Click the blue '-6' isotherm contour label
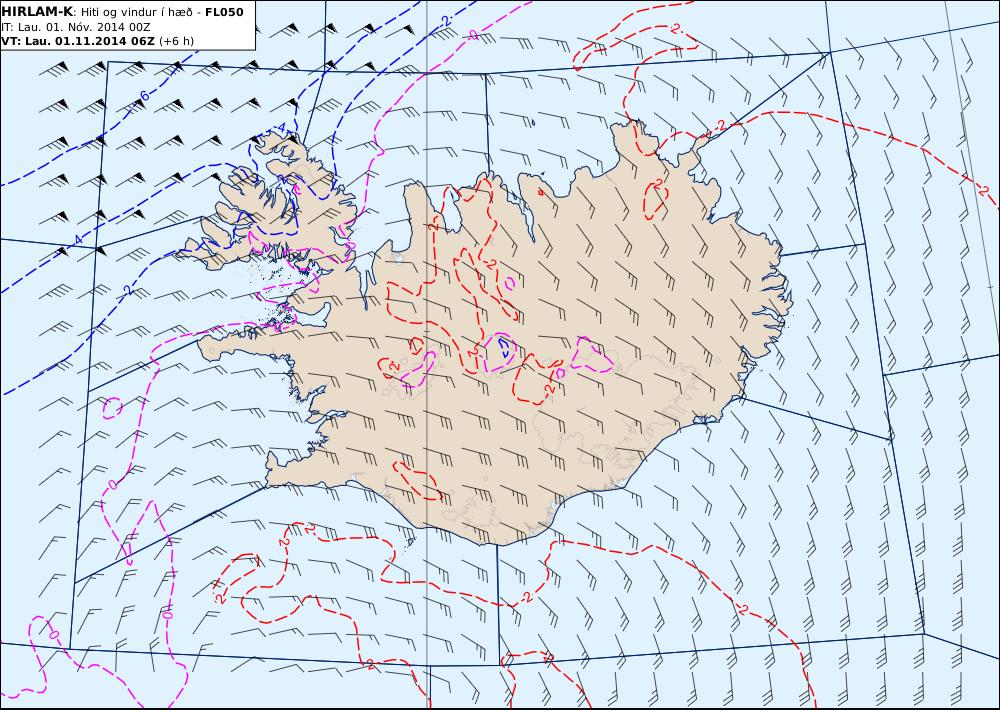1000x710 pixels. 143,96
